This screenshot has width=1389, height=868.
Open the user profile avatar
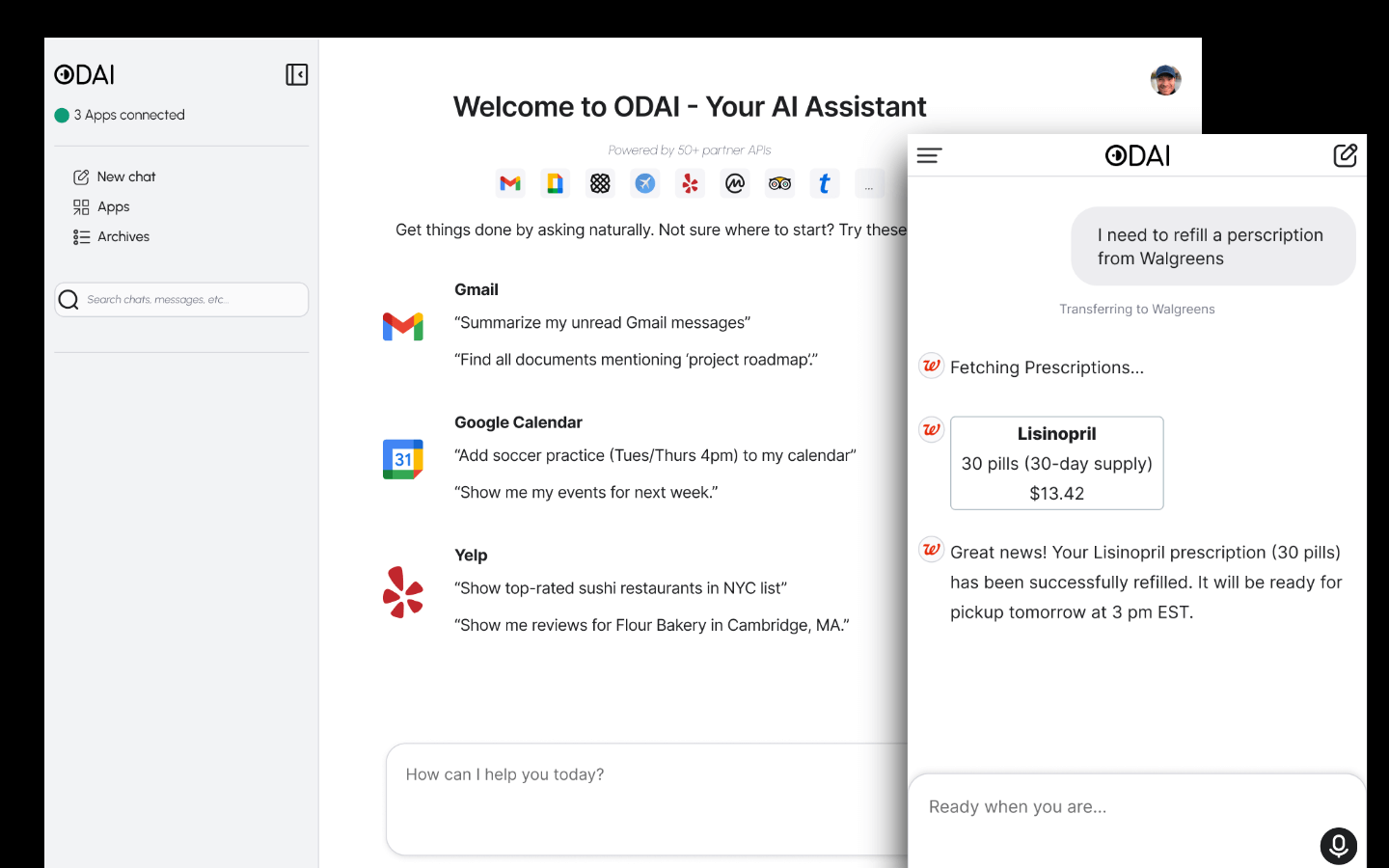tap(1166, 80)
